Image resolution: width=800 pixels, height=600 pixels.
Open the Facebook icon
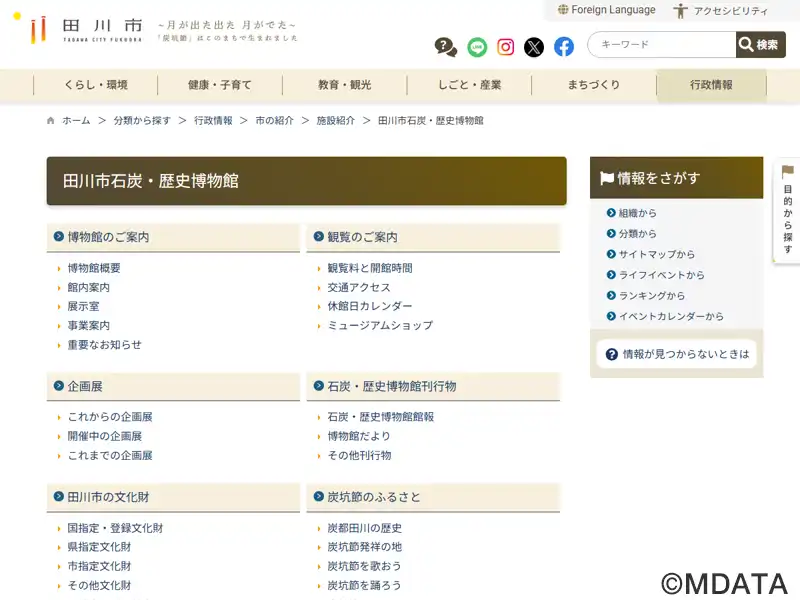pos(564,46)
